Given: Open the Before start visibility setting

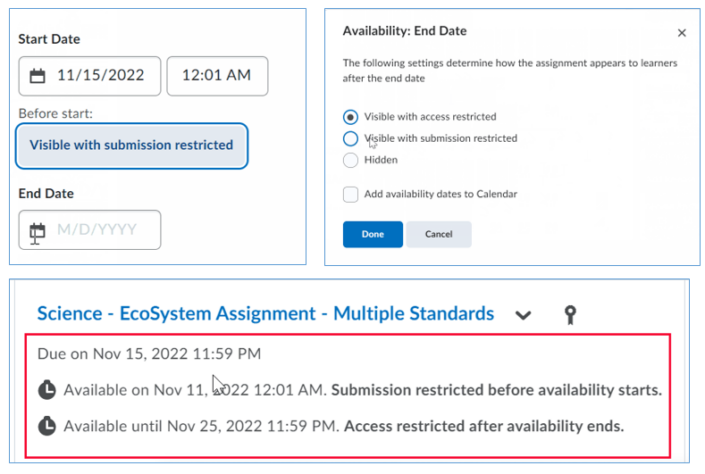Looking at the screenshot, I should pos(131,146).
